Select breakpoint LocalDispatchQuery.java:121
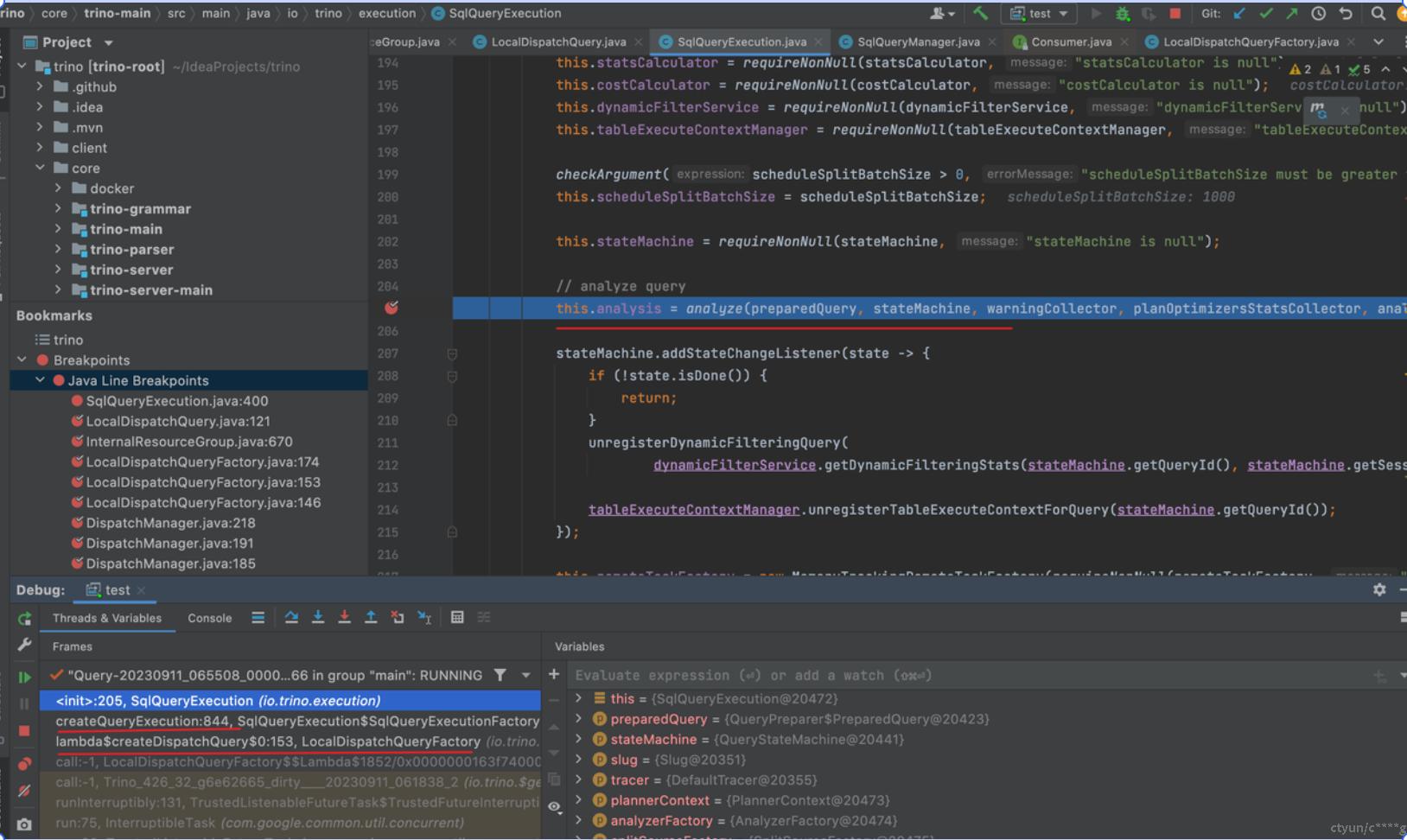The height and width of the screenshot is (840, 1407). click(177, 421)
